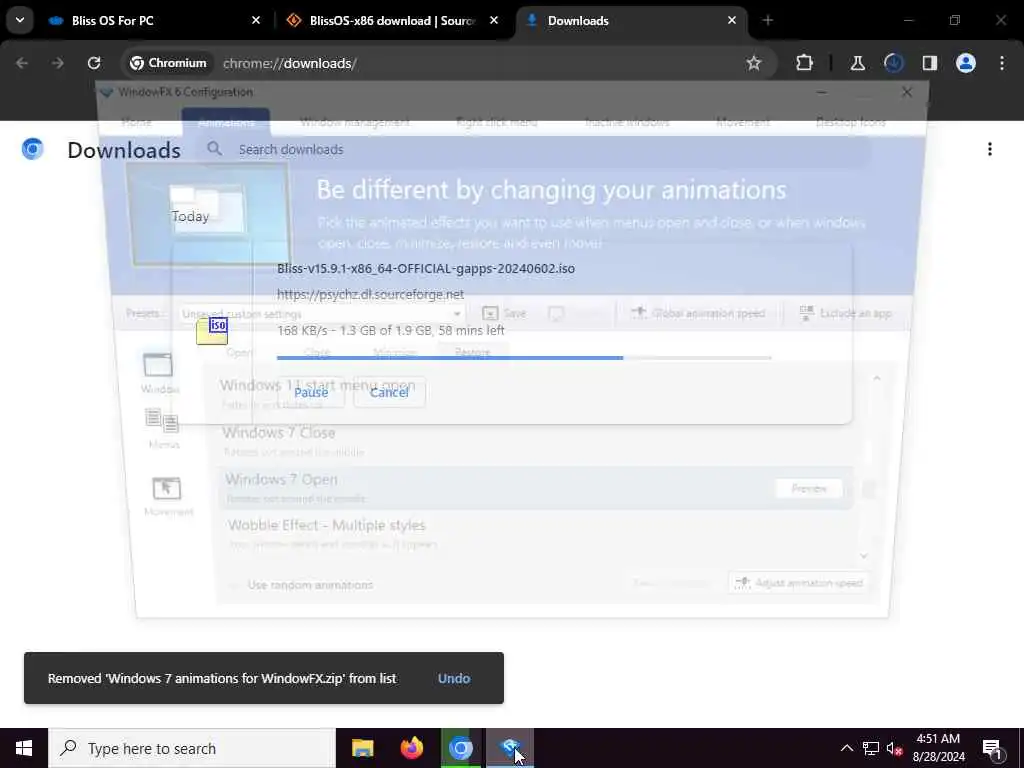Viewport: 1024px width, 768px height.
Task: Select the Window management tab in WindowFX
Action: 355,122
